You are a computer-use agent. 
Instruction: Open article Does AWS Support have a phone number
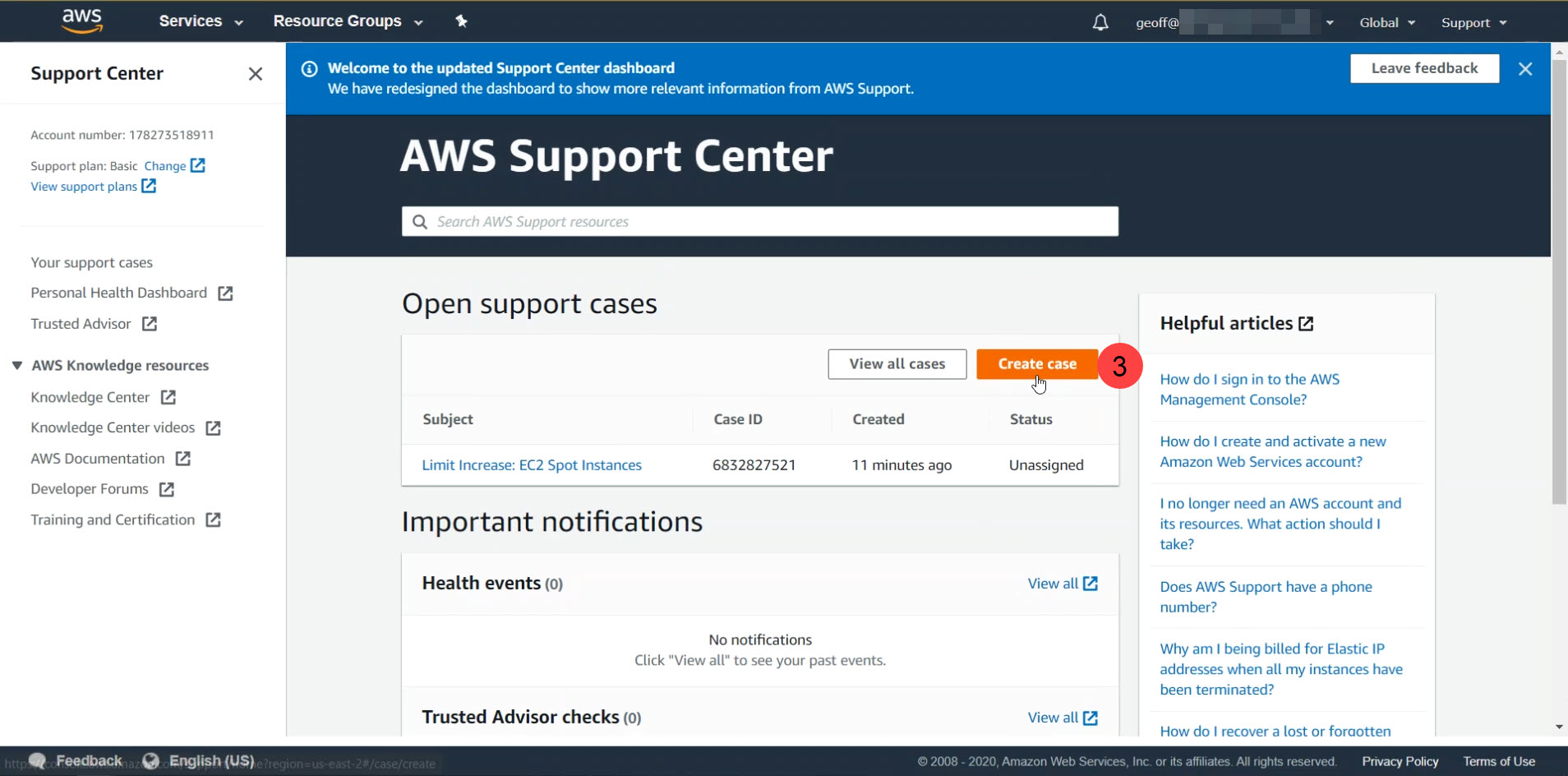1266,597
